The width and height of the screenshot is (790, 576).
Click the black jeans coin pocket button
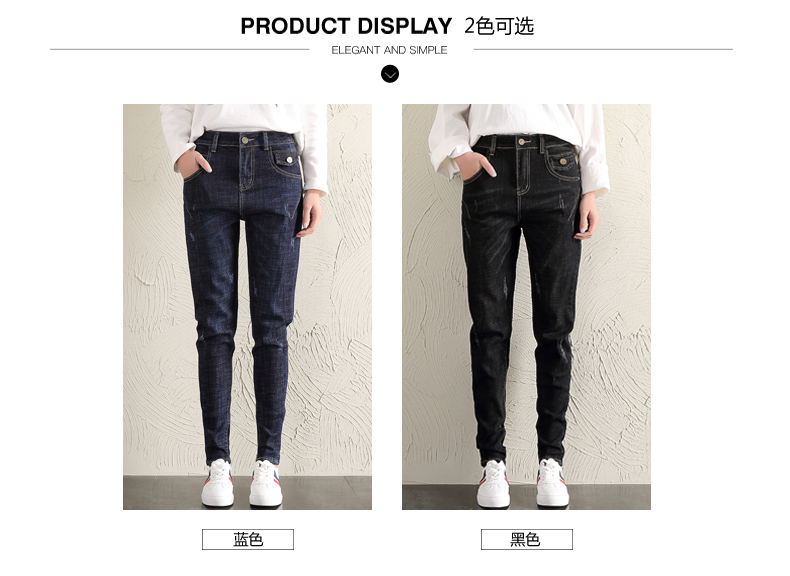[x=563, y=161]
